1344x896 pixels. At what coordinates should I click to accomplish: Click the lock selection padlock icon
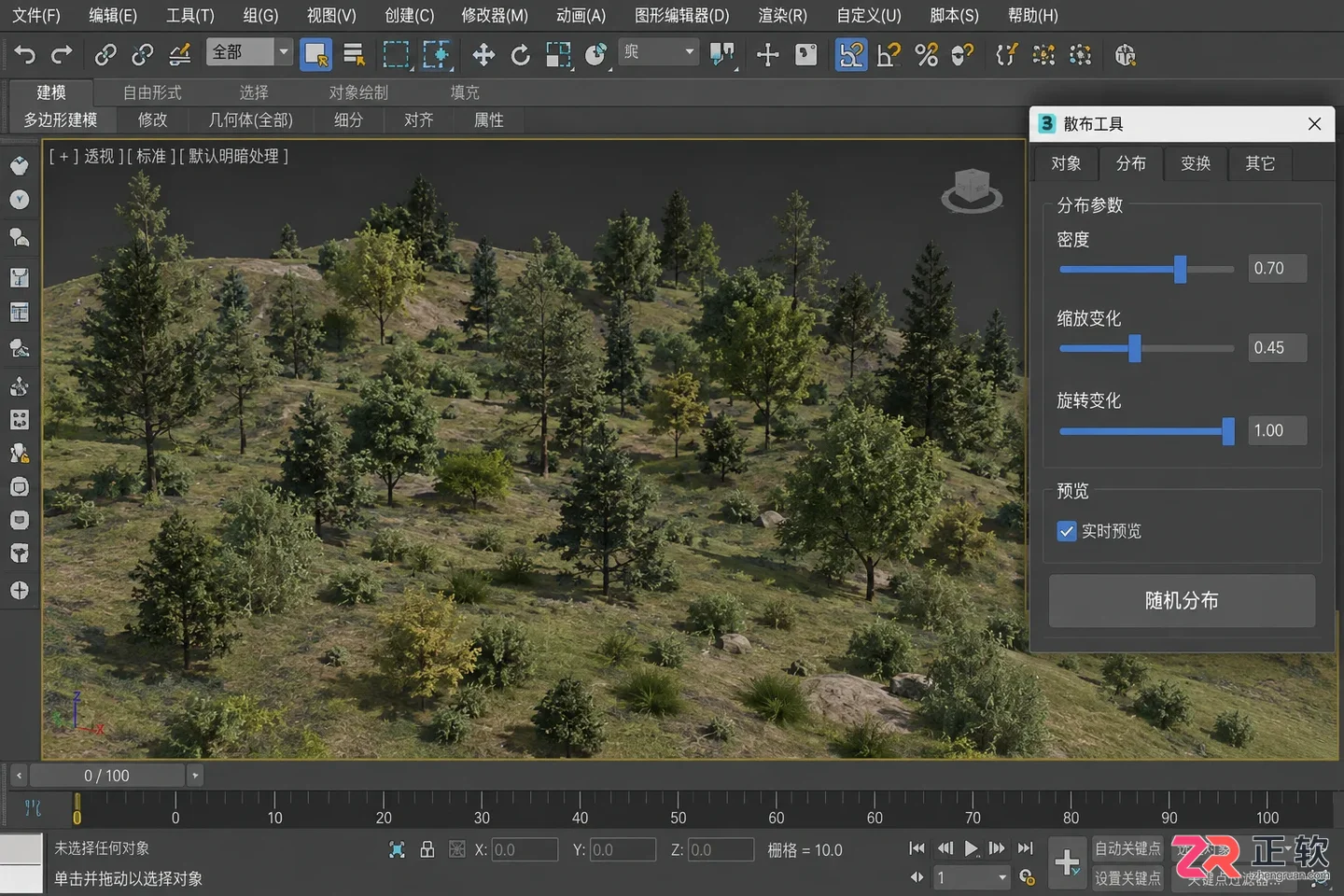click(427, 849)
